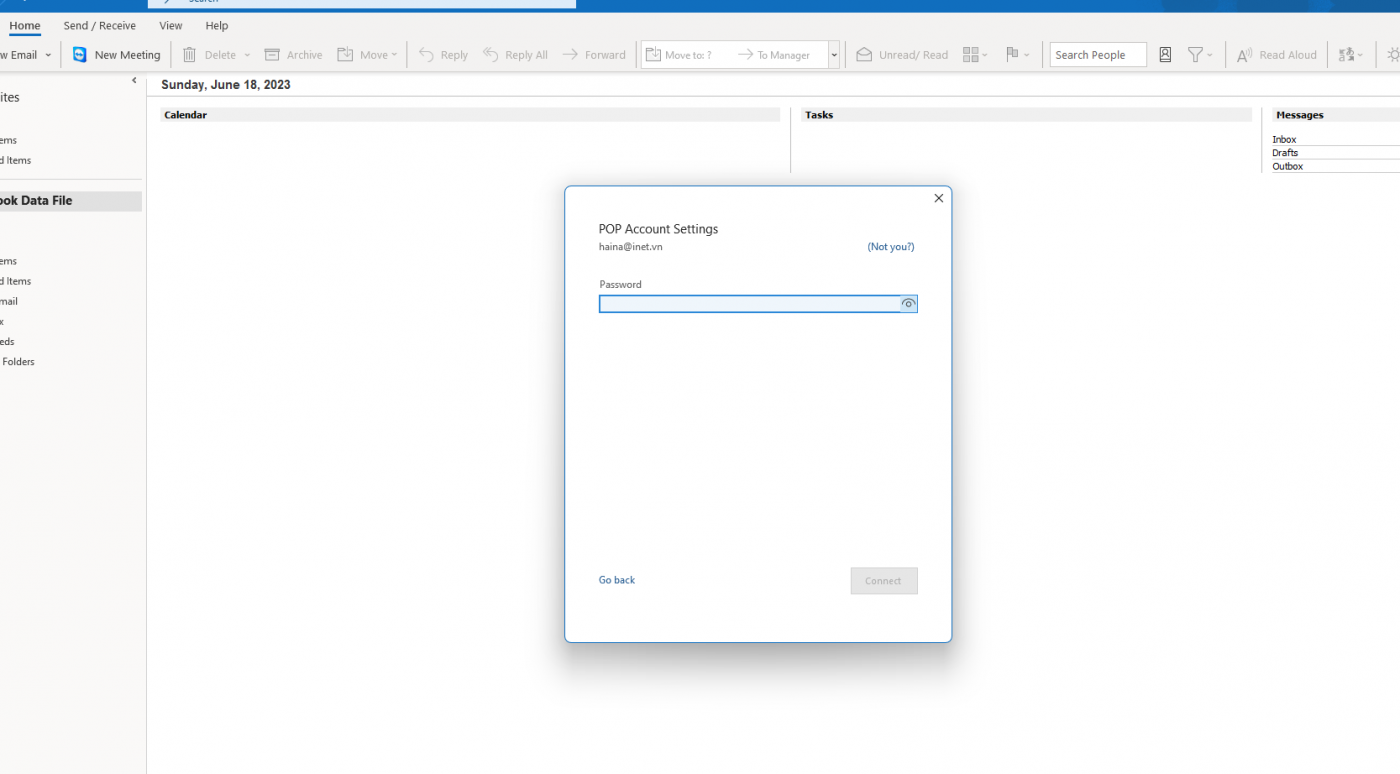Viewport: 1400px width, 774px height.
Task: Click the TeamViewer New Meeting icon
Action: coord(80,55)
